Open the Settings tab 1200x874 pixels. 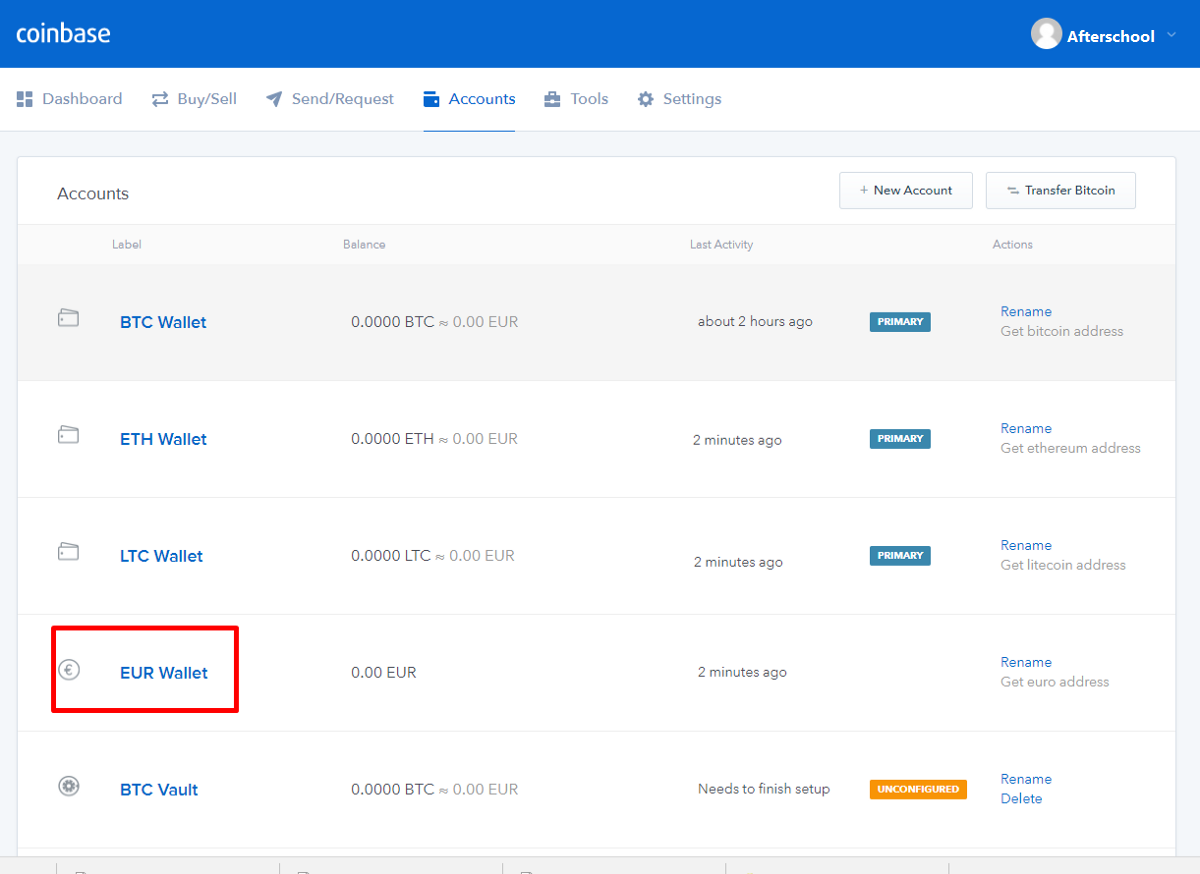(679, 99)
